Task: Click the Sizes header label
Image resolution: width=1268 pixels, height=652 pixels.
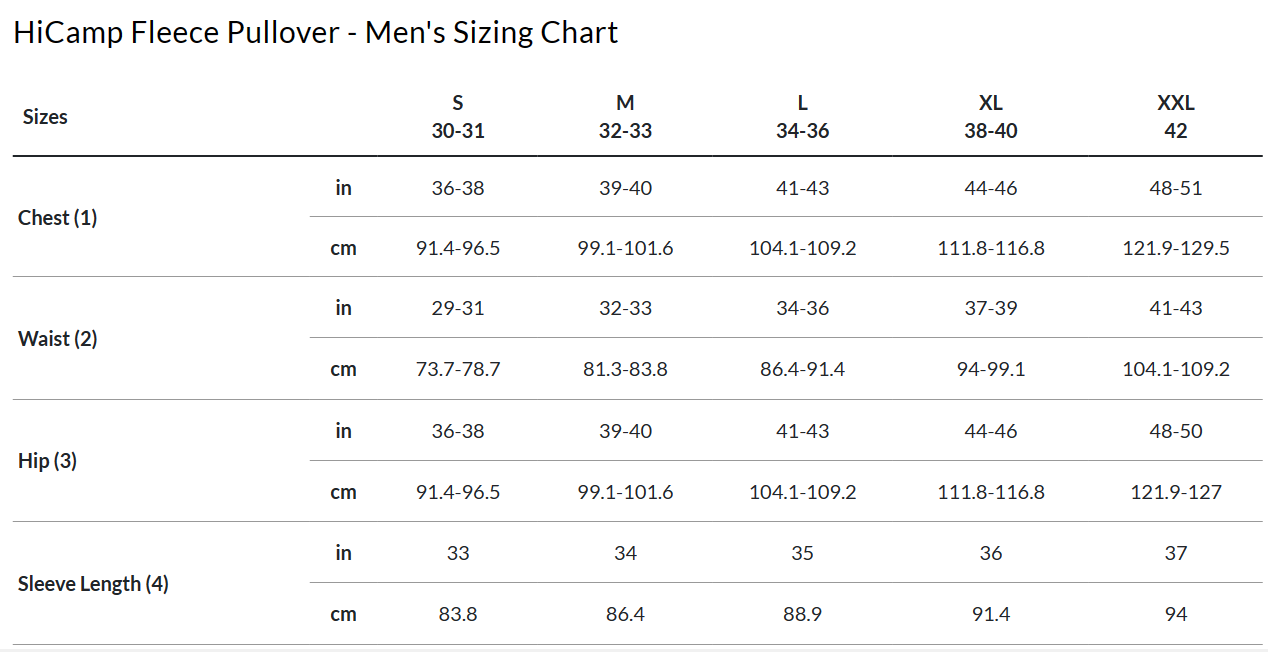Action: [x=45, y=117]
